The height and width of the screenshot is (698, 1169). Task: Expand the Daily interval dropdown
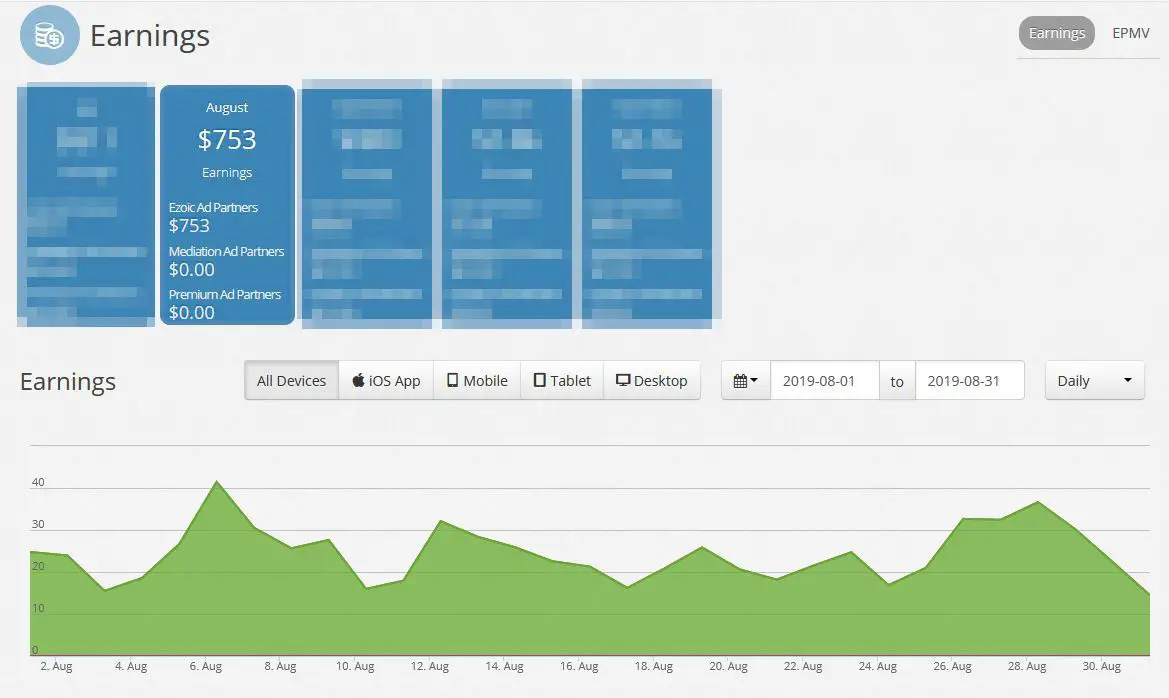1094,380
